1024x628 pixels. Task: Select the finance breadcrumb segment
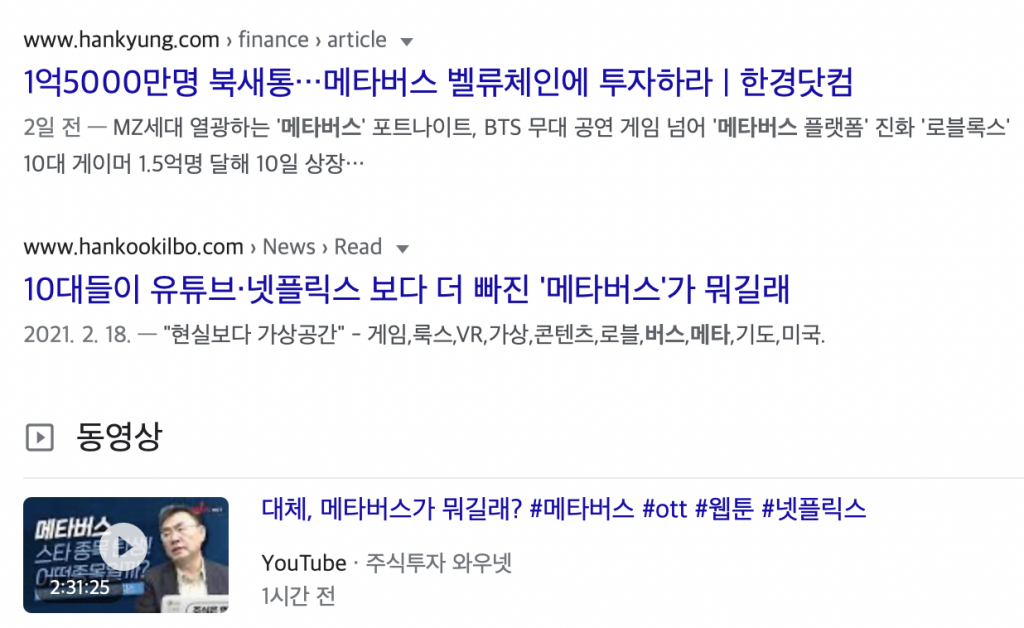click(x=273, y=40)
